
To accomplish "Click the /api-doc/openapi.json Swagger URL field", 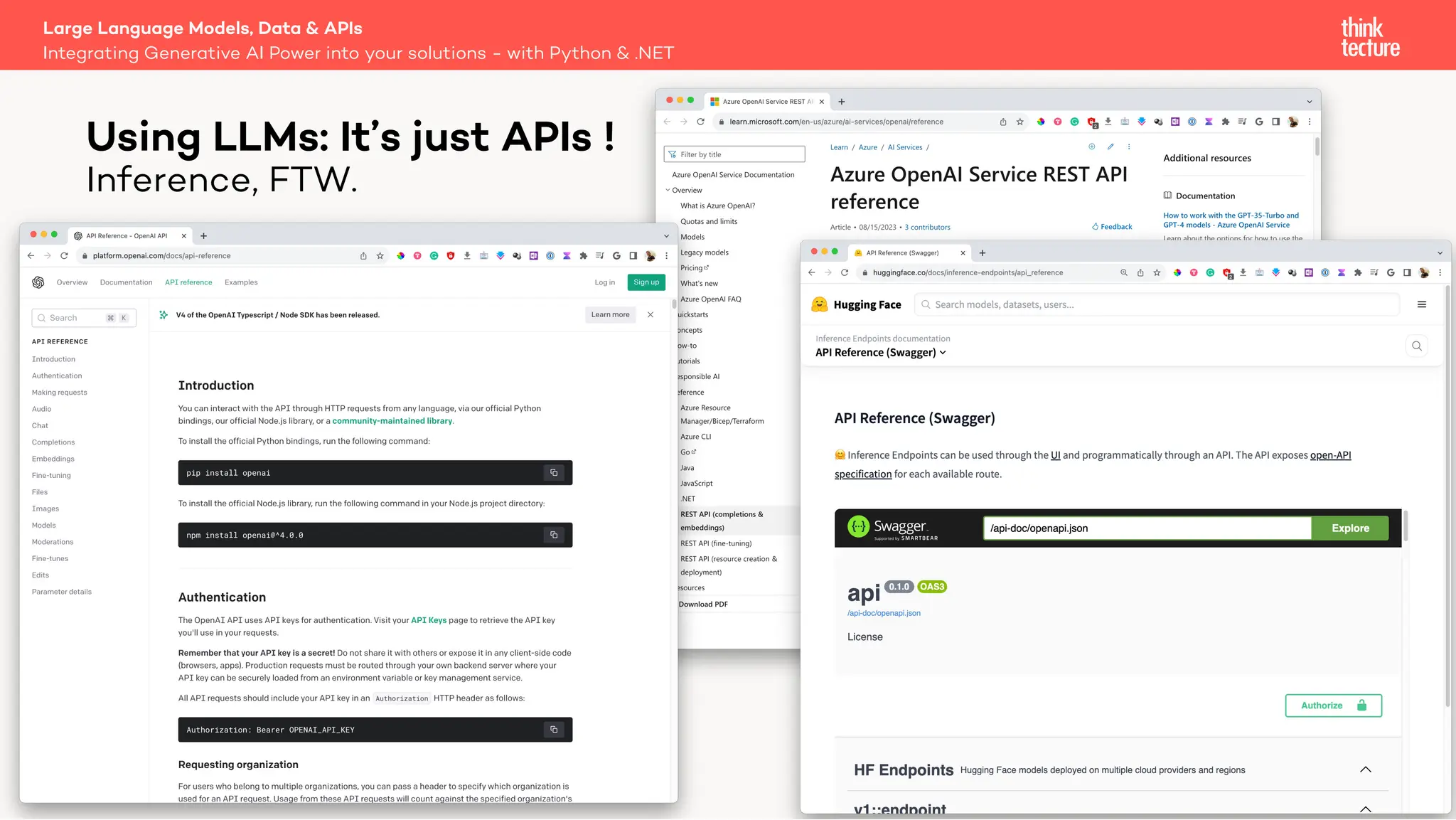I will pyautogui.click(x=1147, y=528).
